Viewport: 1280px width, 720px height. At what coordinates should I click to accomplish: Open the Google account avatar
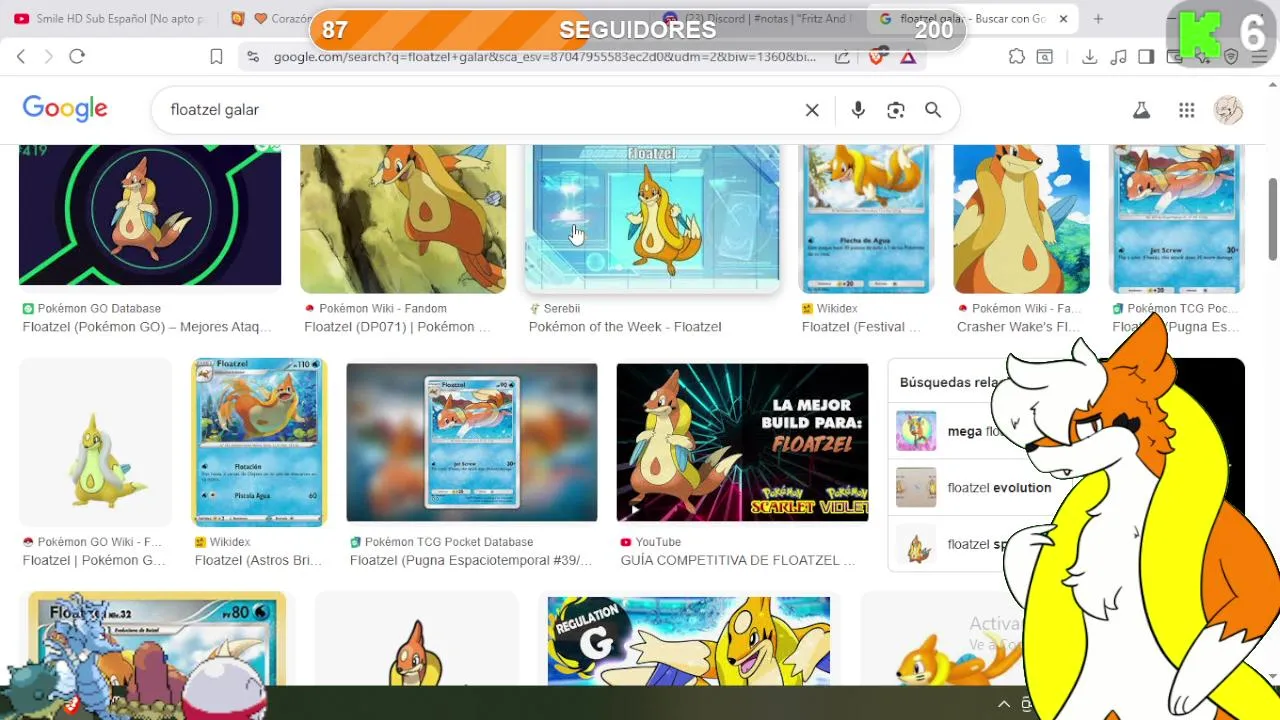coord(1229,110)
